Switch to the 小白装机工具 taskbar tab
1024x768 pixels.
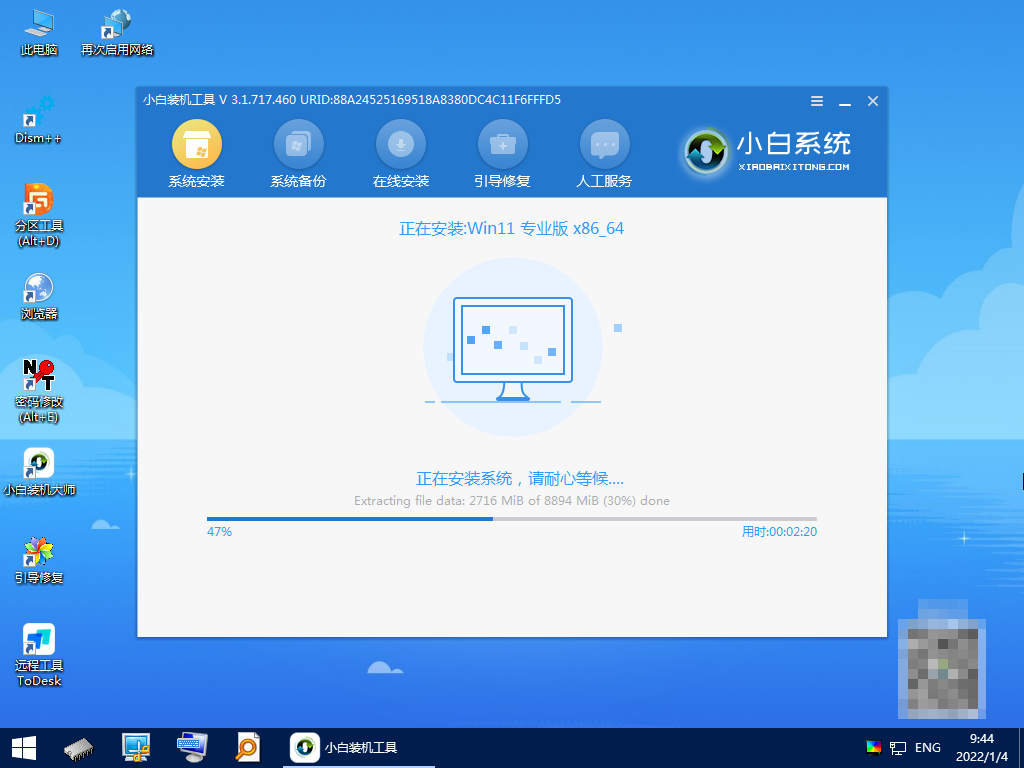(x=345, y=747)
